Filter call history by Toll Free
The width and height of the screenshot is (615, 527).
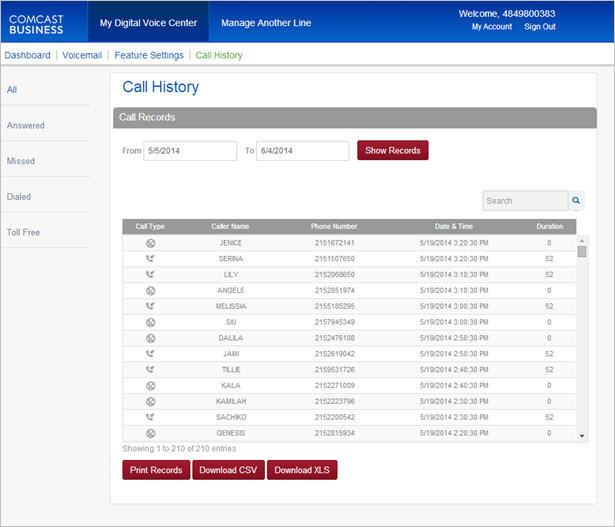click(23, 233)
